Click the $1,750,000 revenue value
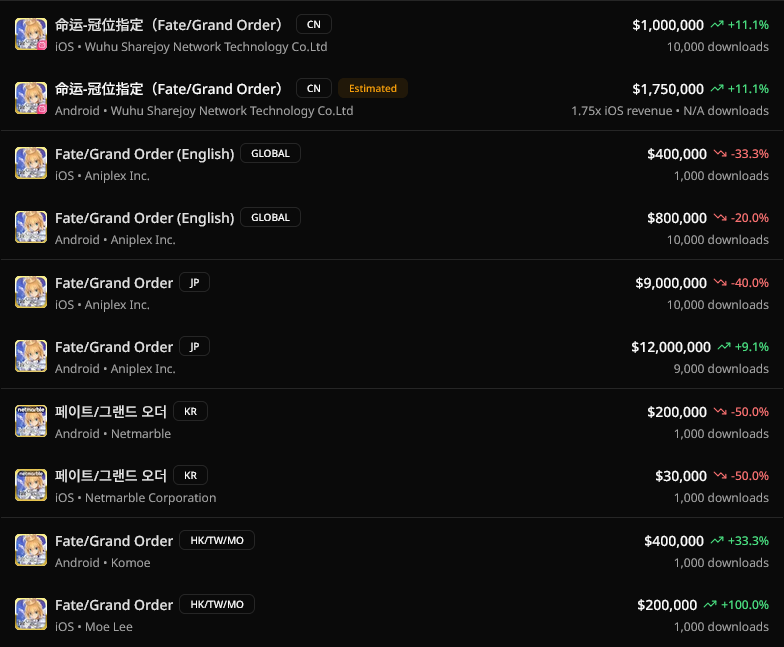The width and height of the screenshot is (784, 647). click(x=668, y=89)
